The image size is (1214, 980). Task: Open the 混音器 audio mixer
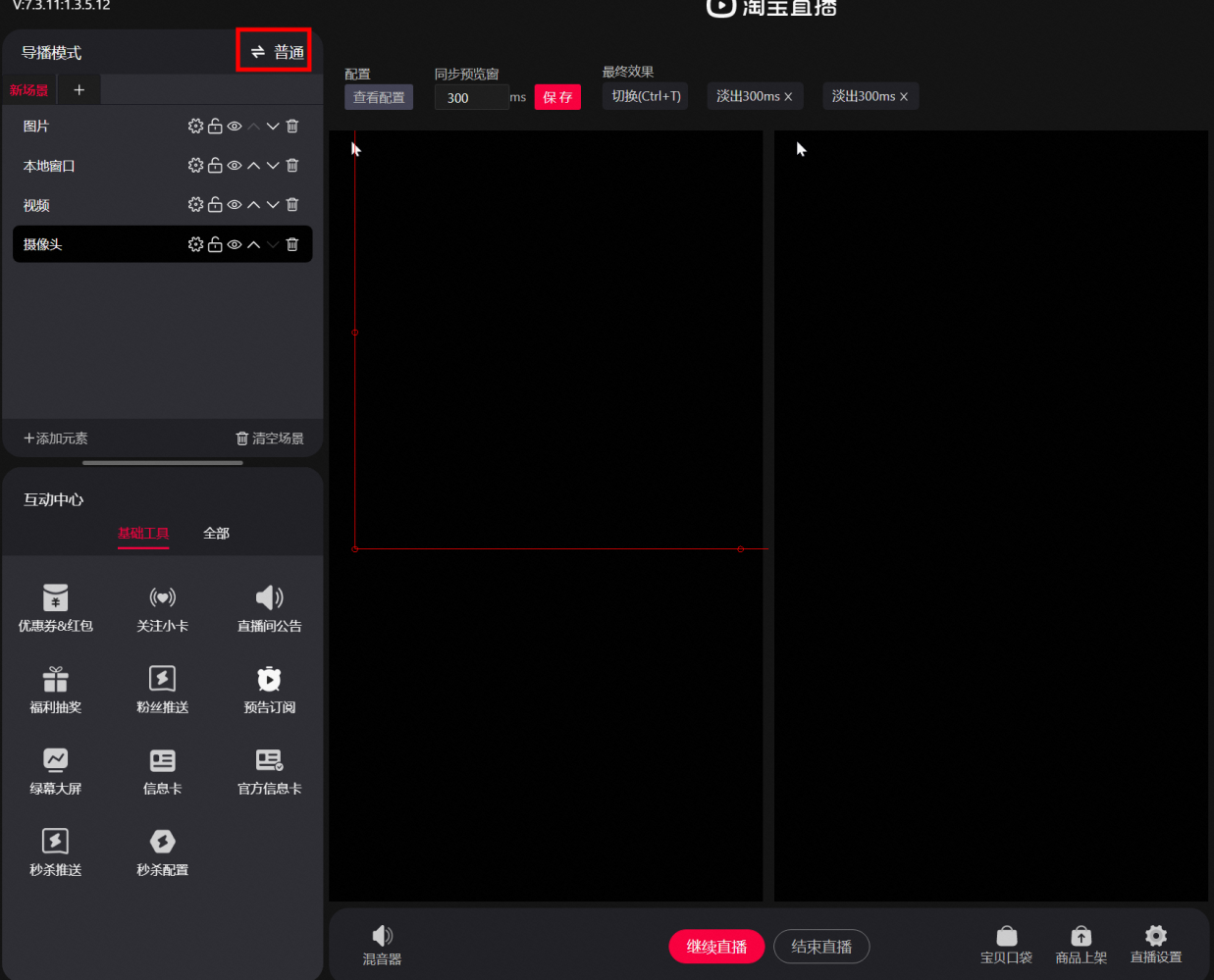(x=383, y=946)
